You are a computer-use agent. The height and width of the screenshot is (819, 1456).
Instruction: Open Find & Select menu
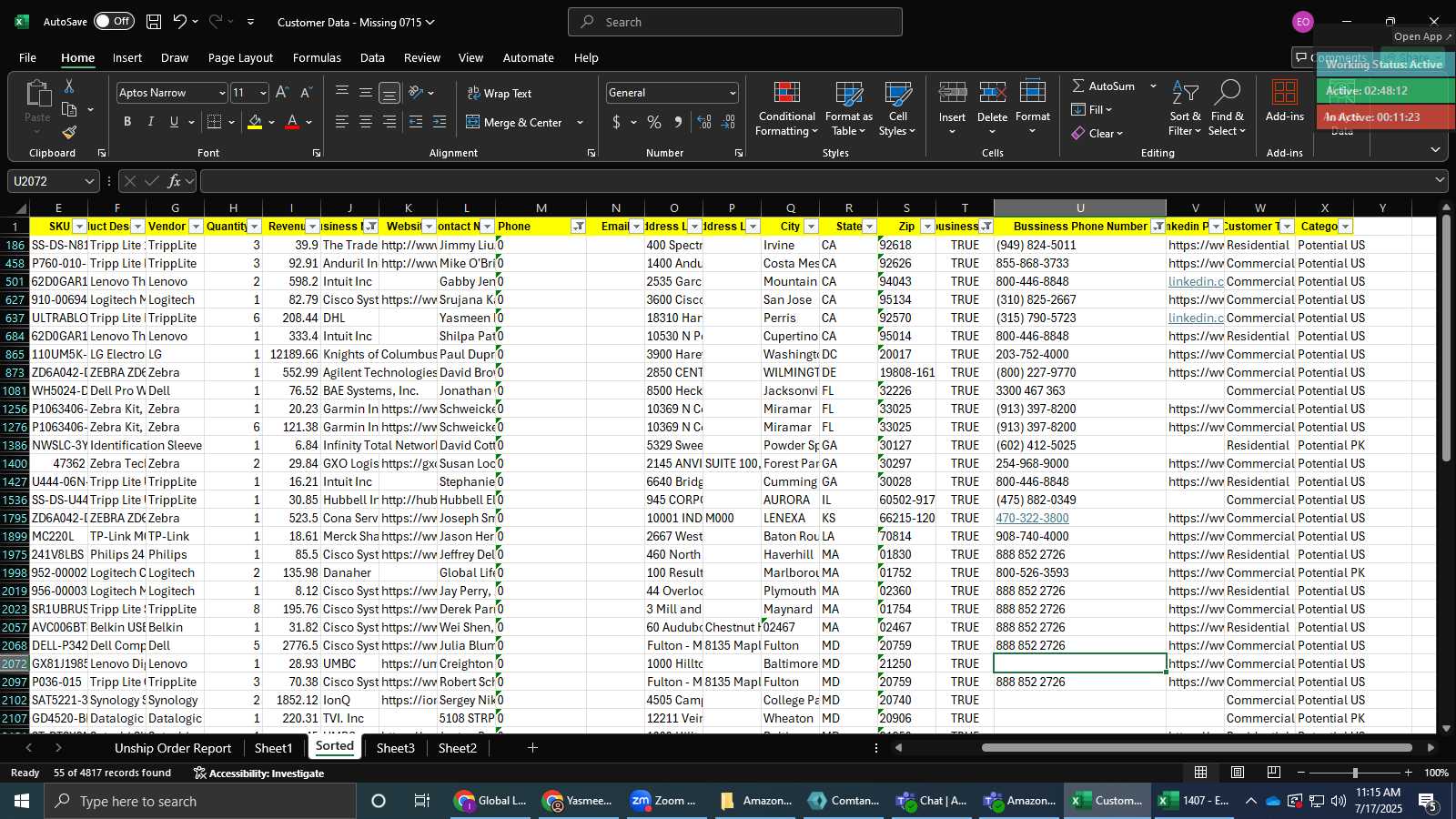[x=1227, y=109]
